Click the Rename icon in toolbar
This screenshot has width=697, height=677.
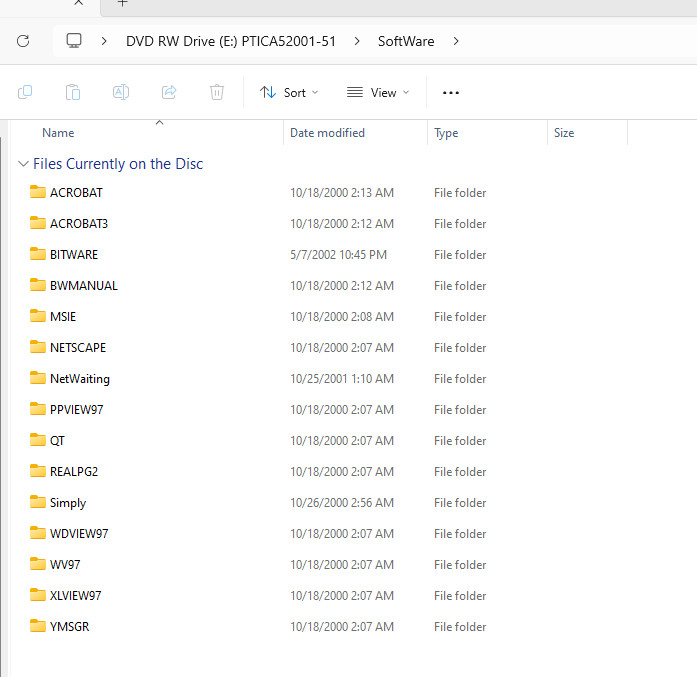(x=121, y=92)
